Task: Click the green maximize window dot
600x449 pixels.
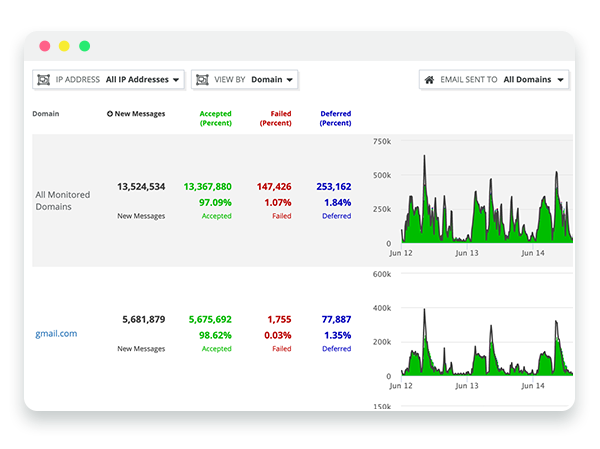Action: [84, 46]
